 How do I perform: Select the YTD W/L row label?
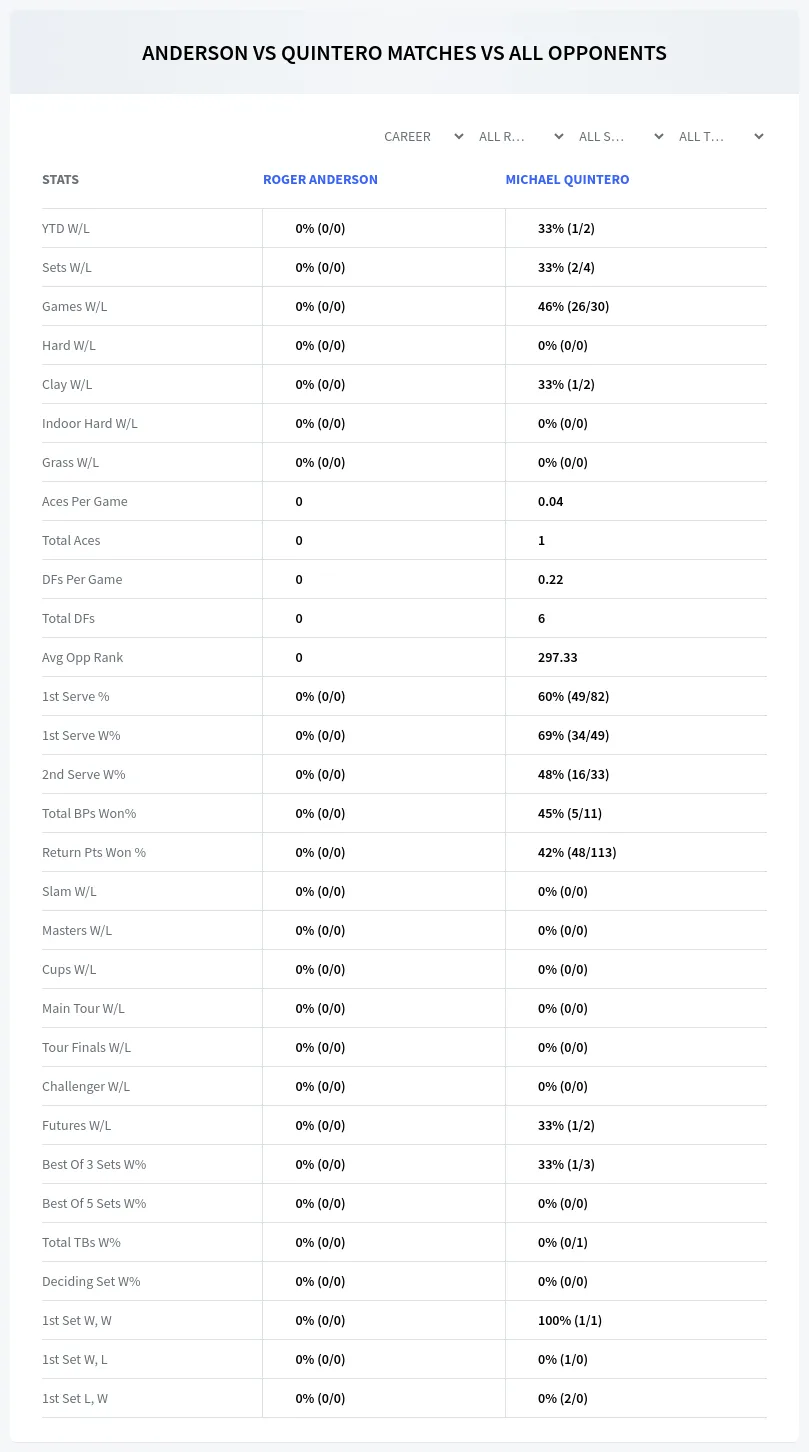coord(66,228)
